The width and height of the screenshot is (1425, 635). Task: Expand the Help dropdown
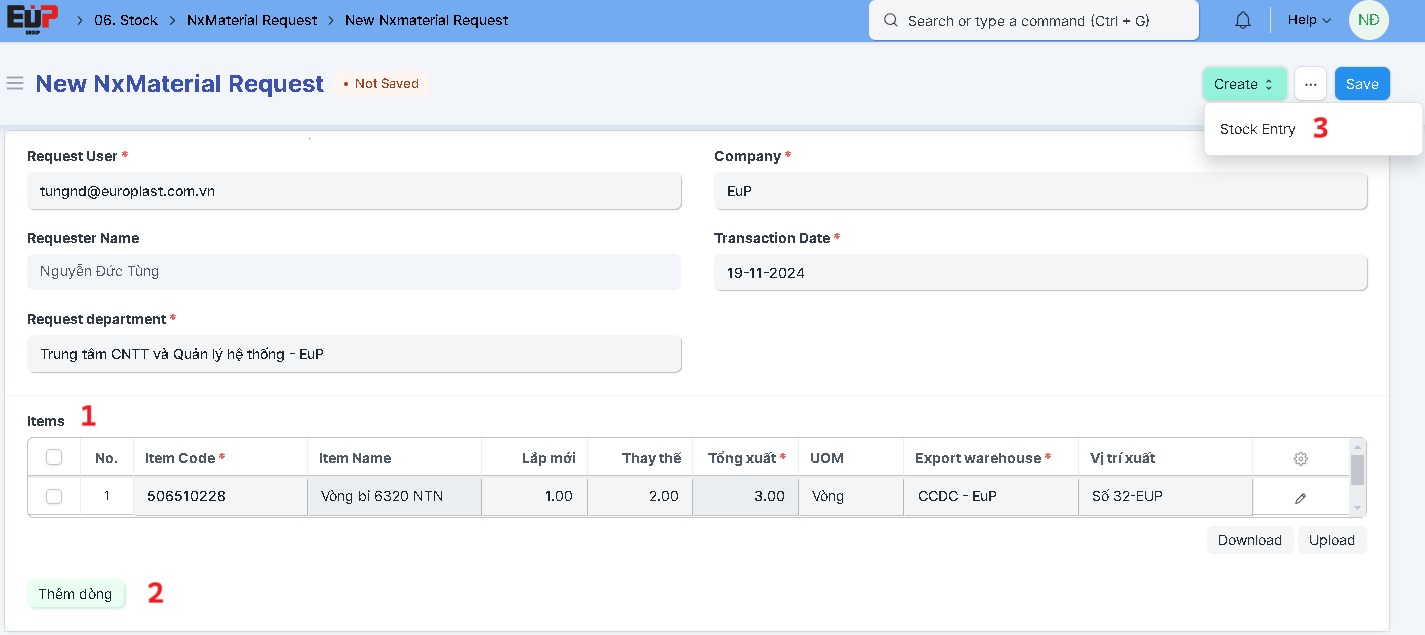coord(1309,20)
